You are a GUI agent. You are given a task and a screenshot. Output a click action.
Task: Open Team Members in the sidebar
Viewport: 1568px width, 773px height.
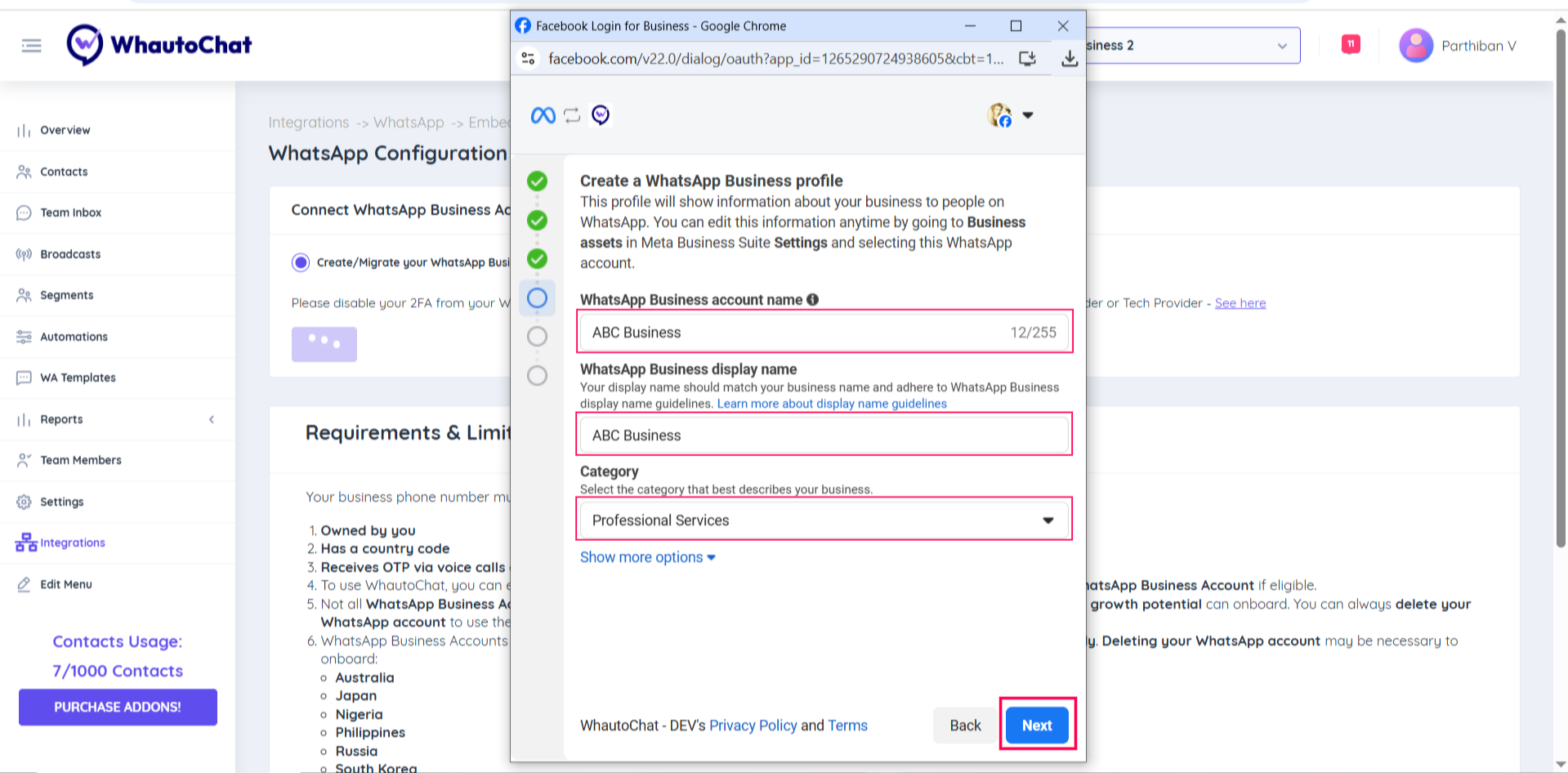pyautogui.click(x=81, y=460)
